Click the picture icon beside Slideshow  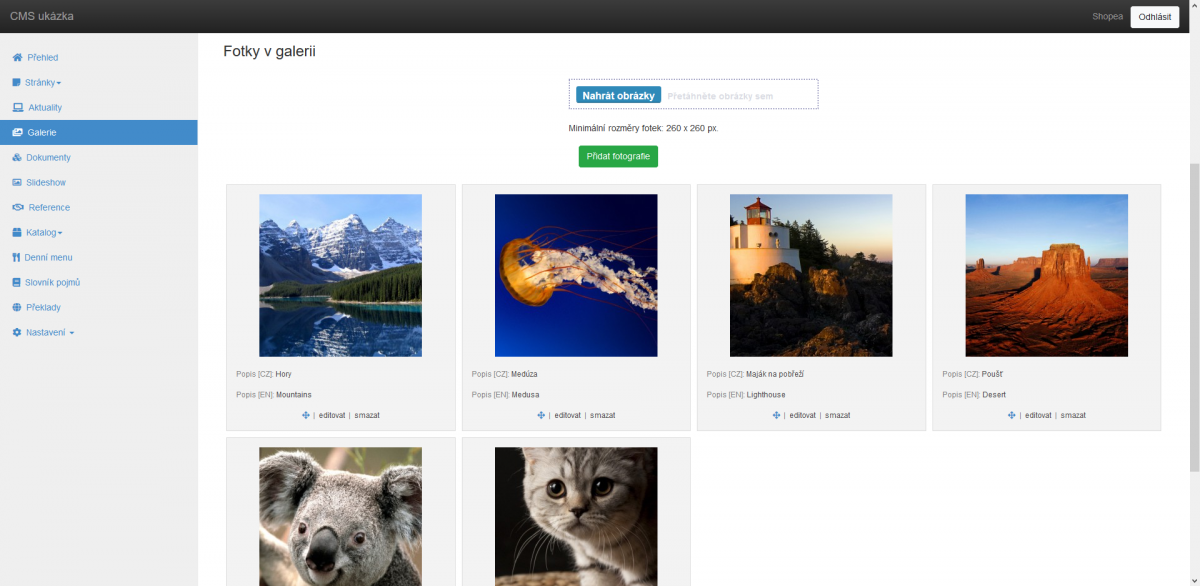(17, 183)
